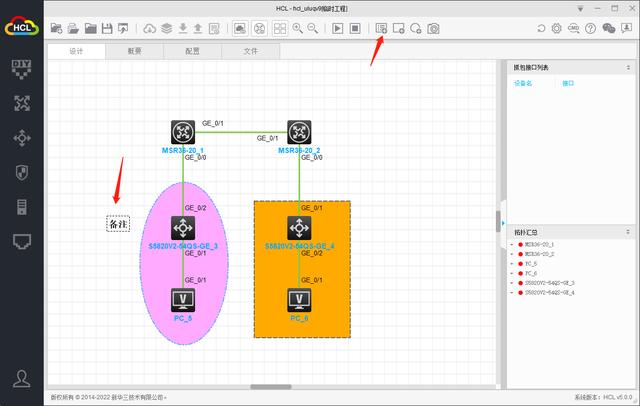Switch to the 配置 tab
The height and width of the screenshot is (406, 640).
click(193, 51)
